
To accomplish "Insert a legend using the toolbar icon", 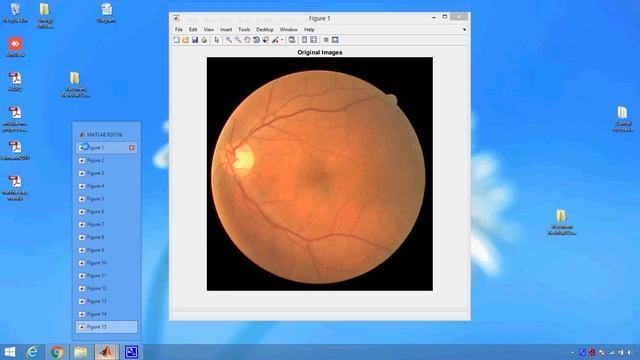I will click(313, 40).
